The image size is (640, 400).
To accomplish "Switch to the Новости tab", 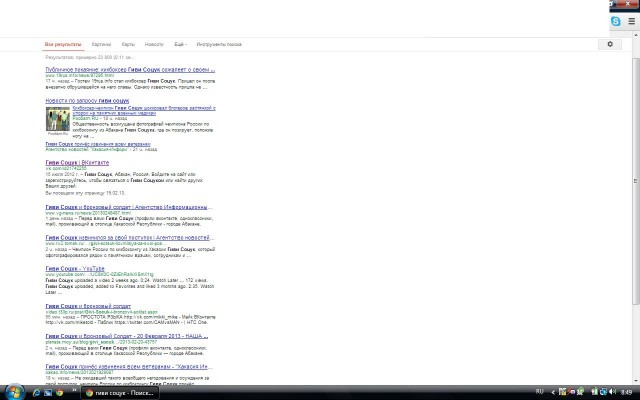I will pos(154,44).
